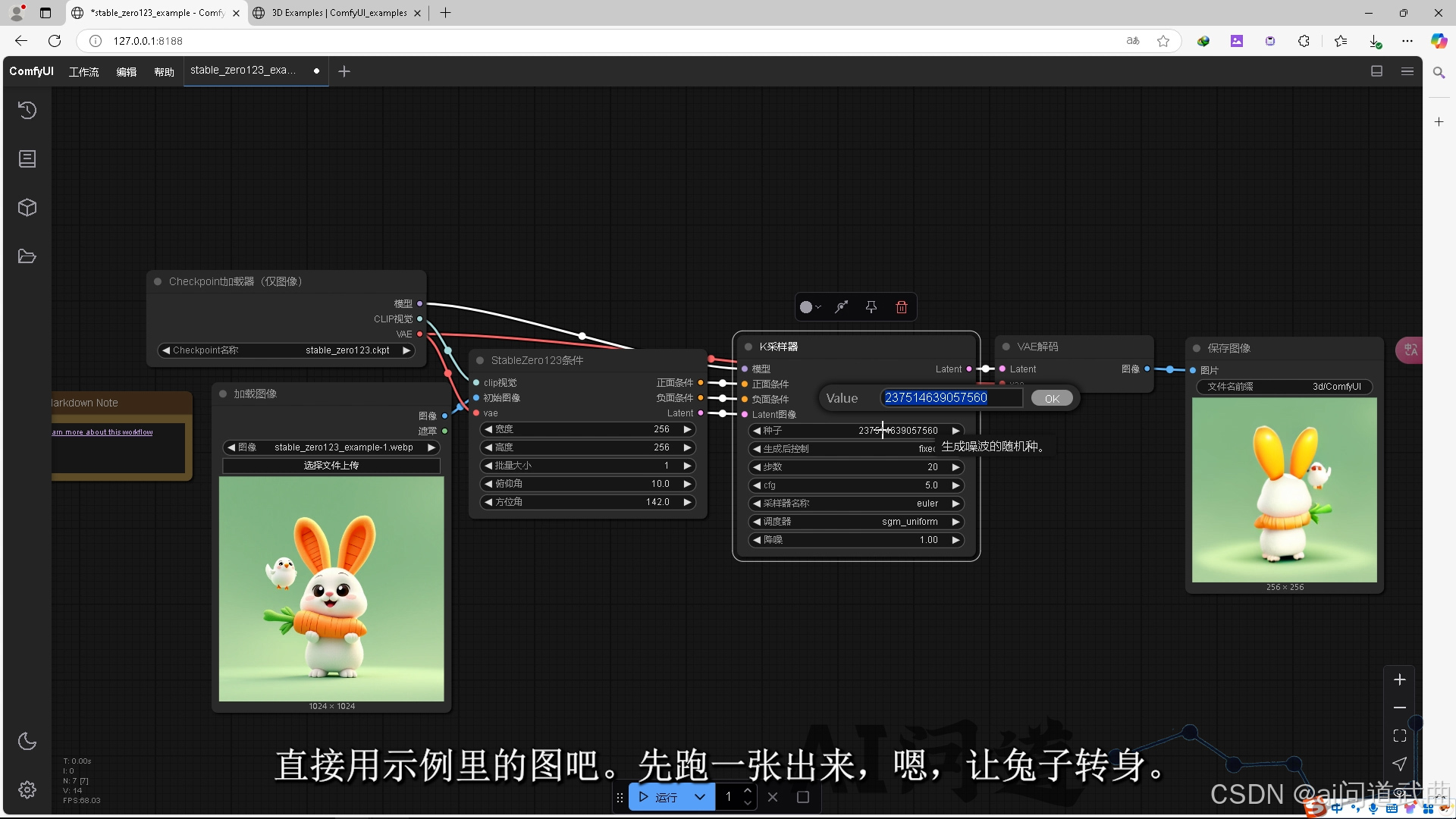
Task: Open the settings gear icon
Action: tap(27, 790)
